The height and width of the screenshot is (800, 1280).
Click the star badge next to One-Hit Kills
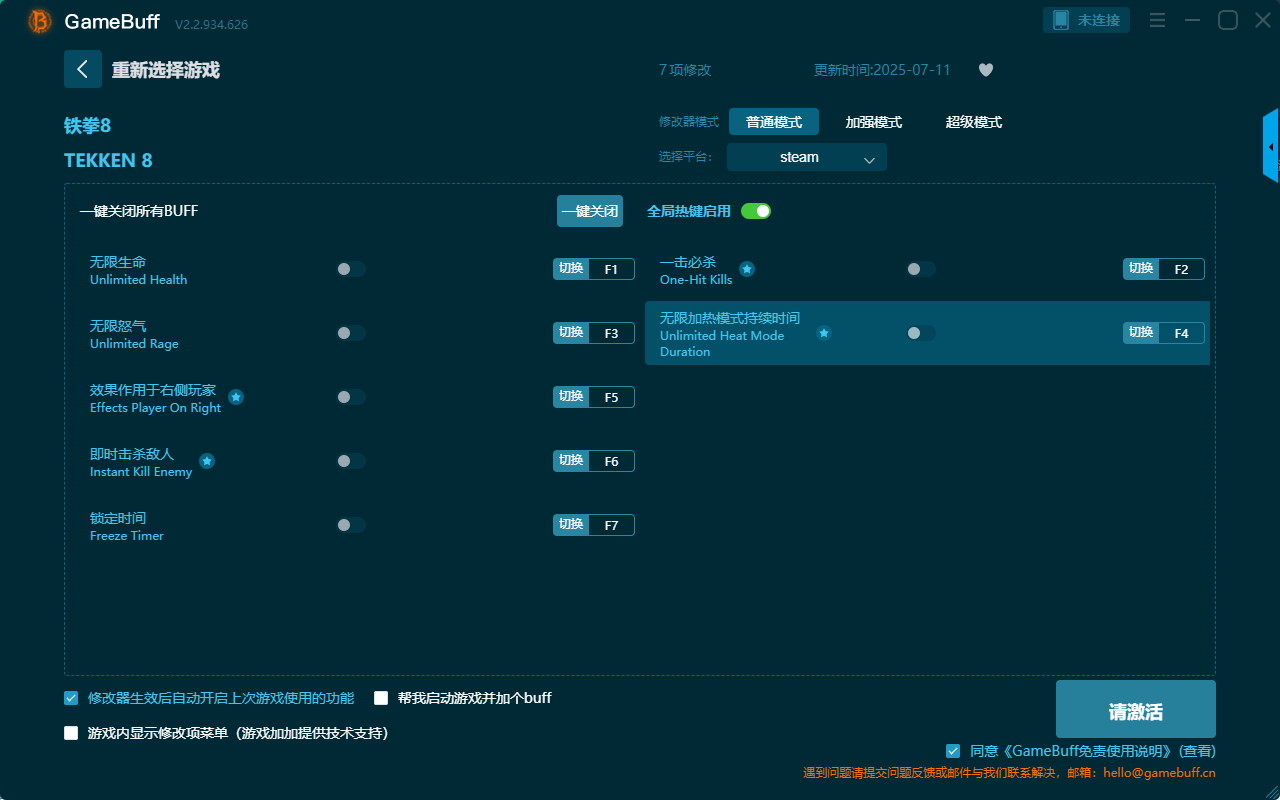[747, 268]
